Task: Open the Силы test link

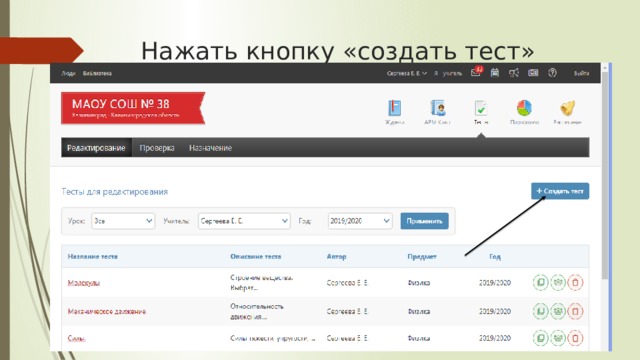Action: pyautogui.click(x=76, y=338)
